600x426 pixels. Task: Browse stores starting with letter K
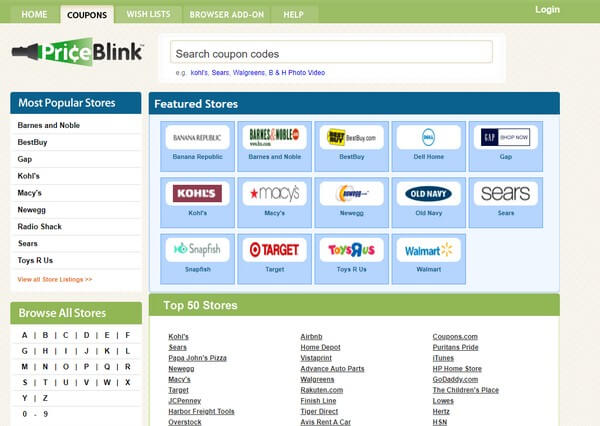pyautogui.click(x=107, y=351)
